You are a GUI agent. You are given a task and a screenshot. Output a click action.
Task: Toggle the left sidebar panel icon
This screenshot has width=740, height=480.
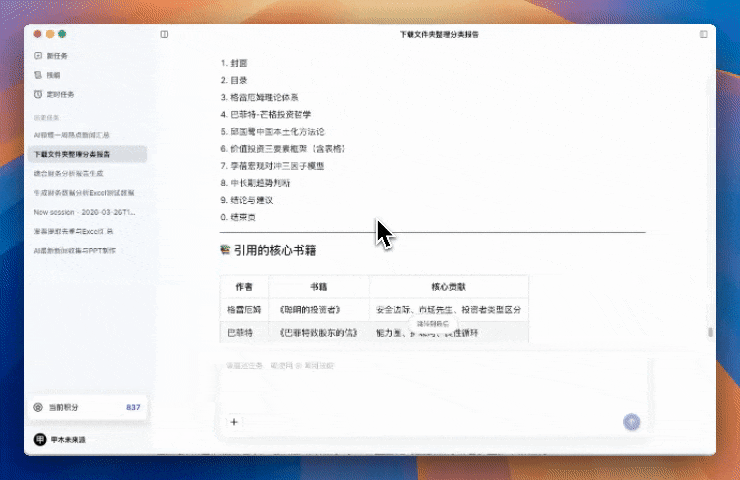pos(164,34)
